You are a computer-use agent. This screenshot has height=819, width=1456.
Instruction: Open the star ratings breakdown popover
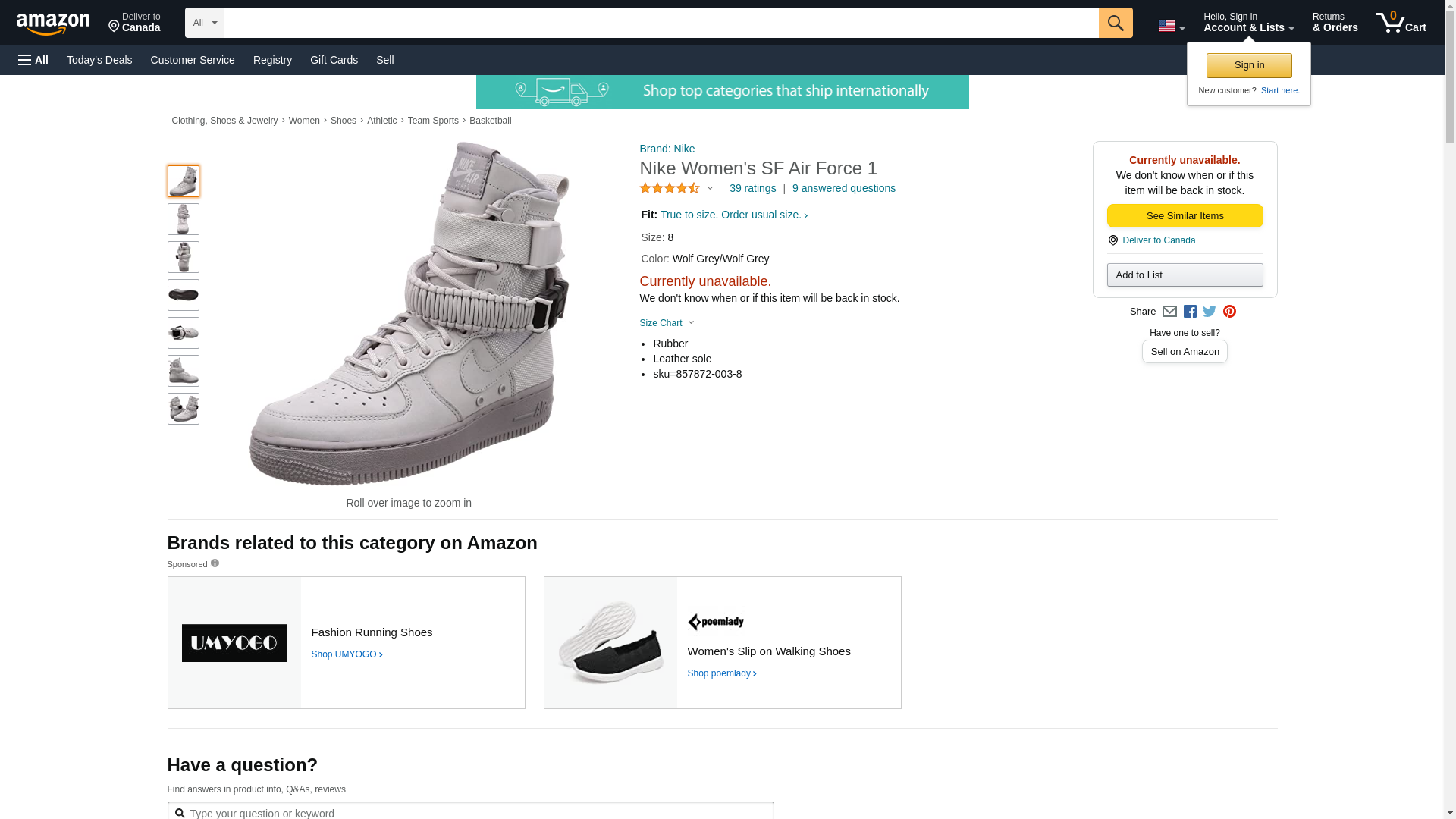[676, 188]
